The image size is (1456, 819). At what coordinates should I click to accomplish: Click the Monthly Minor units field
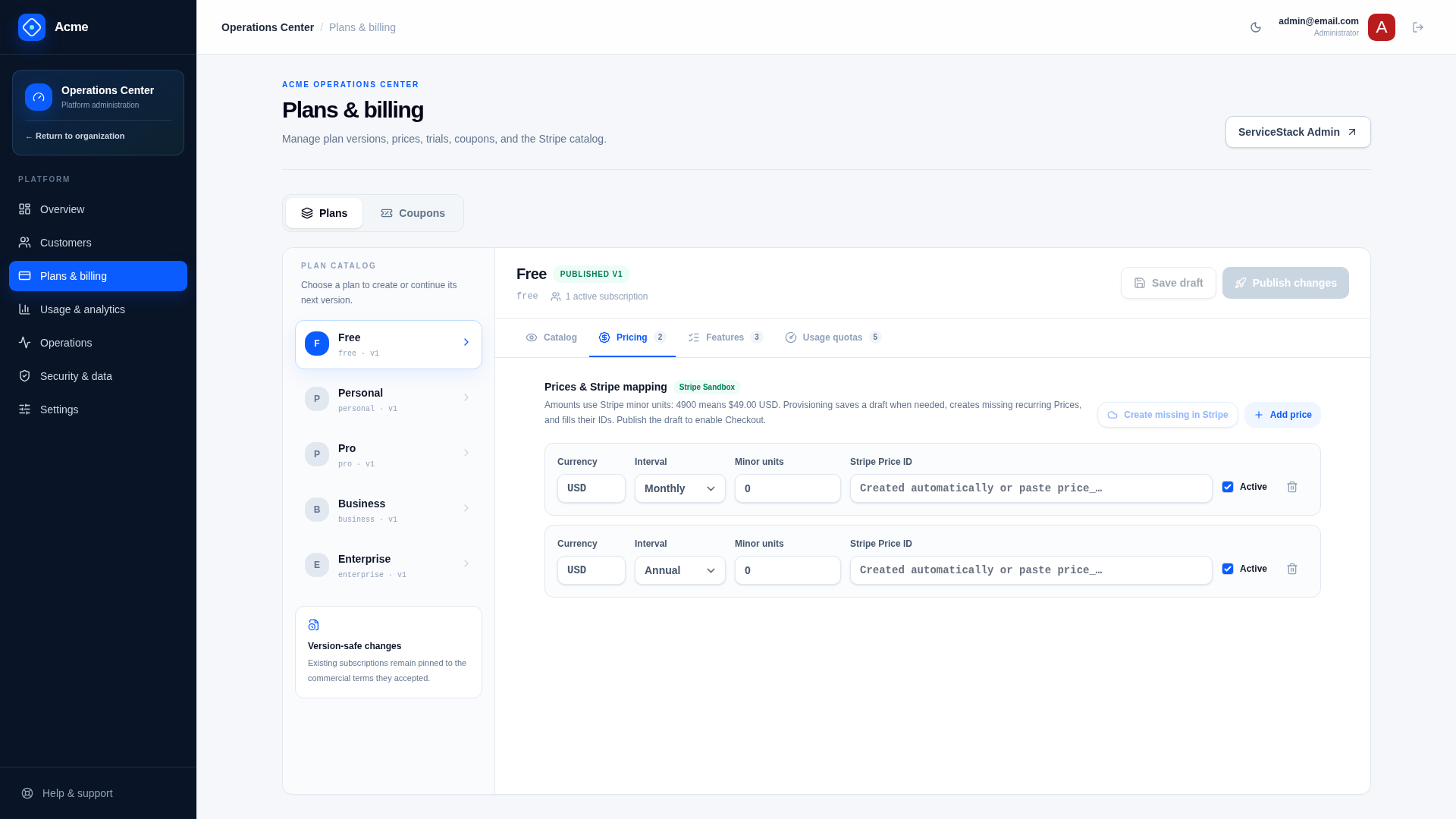tap(788, 488)
